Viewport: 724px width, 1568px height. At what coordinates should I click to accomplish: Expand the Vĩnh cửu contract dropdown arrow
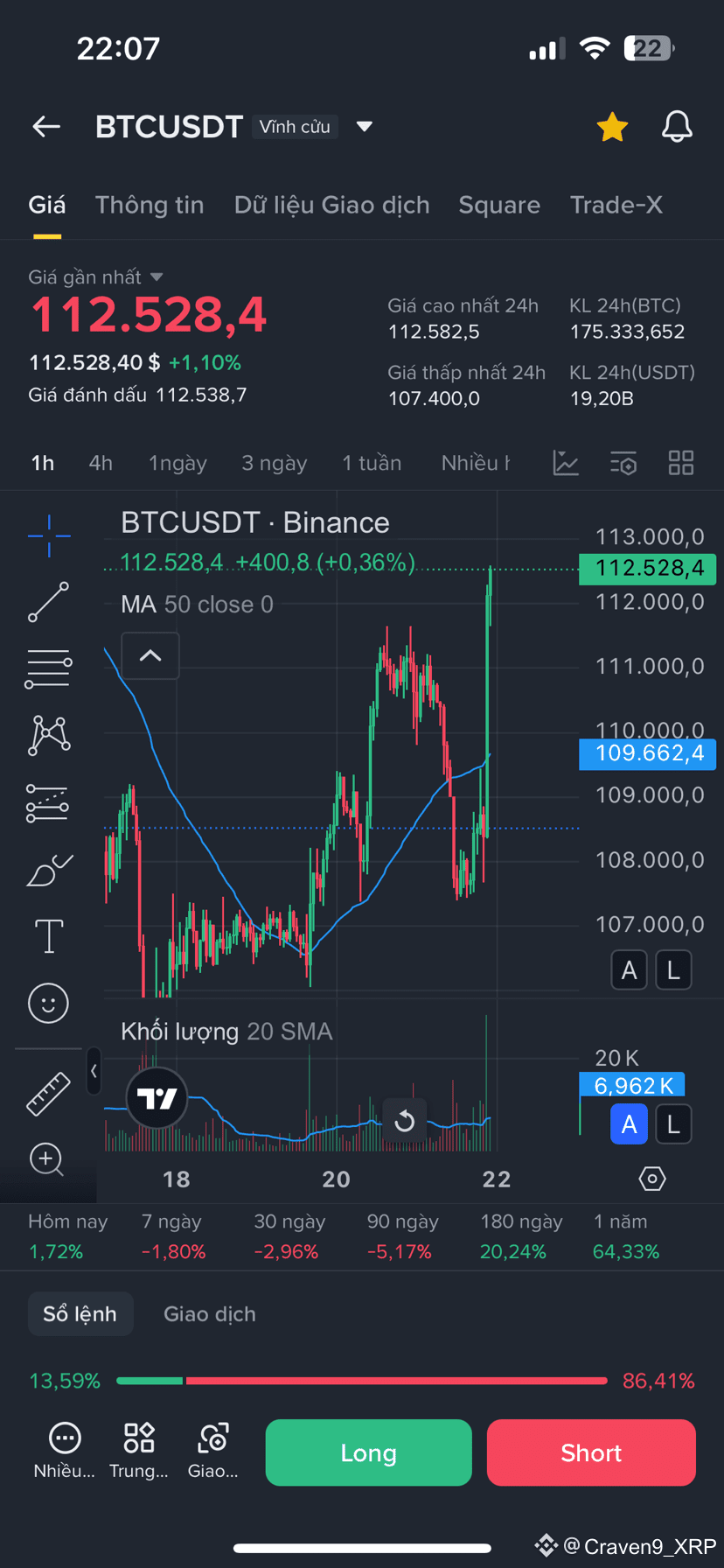click(x=365, y=127)
